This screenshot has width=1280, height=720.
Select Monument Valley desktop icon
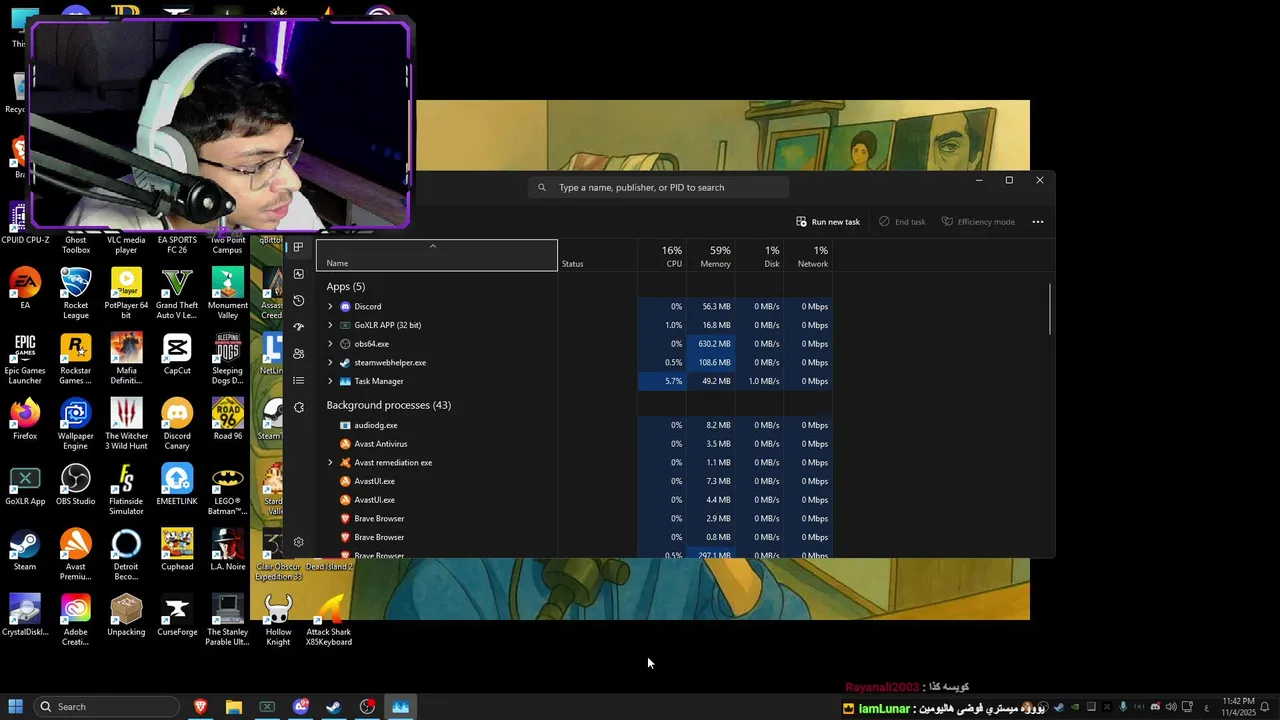228,293
